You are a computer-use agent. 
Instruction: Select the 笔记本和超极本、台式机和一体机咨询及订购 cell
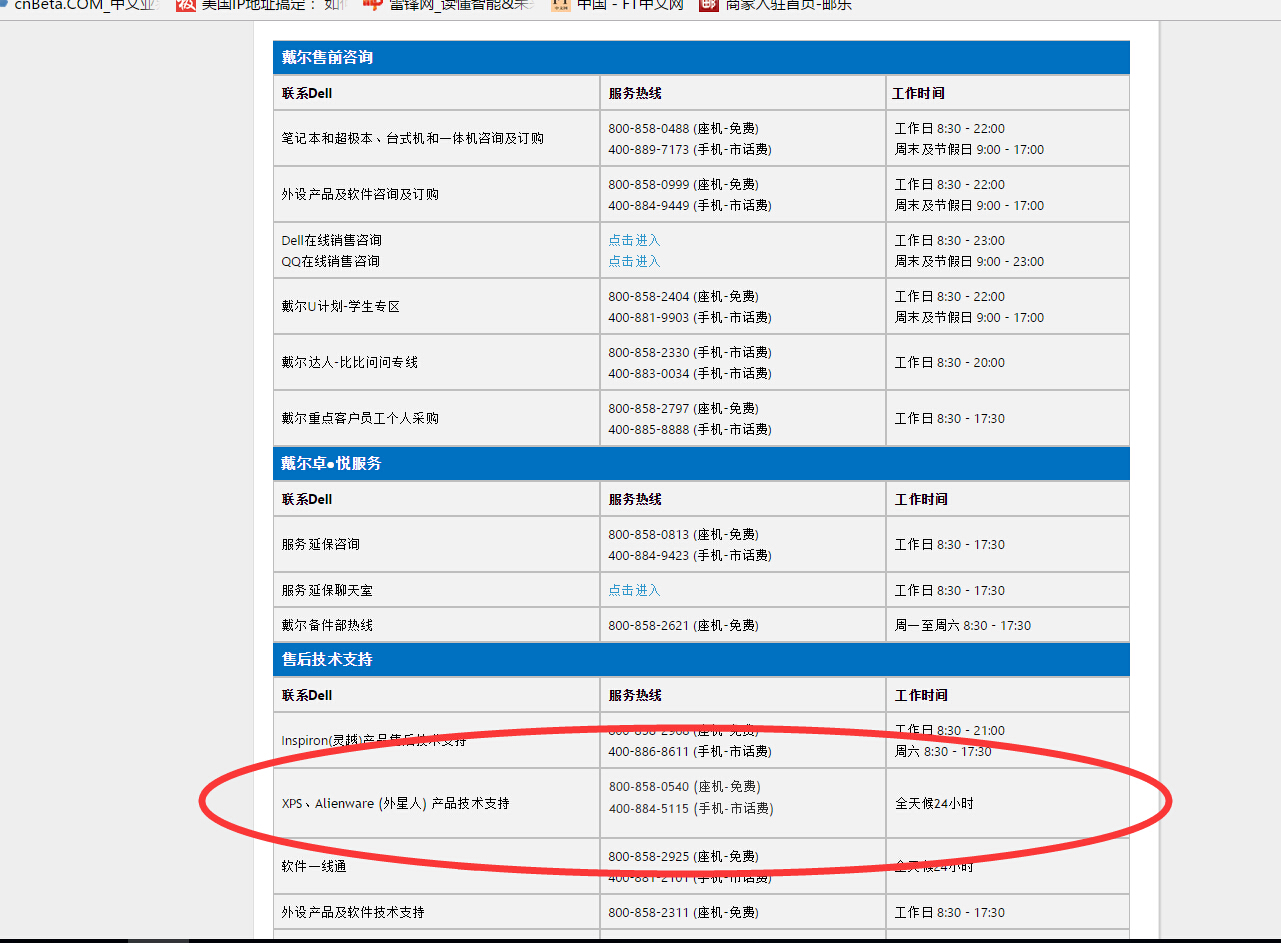(x=436, y=138)
